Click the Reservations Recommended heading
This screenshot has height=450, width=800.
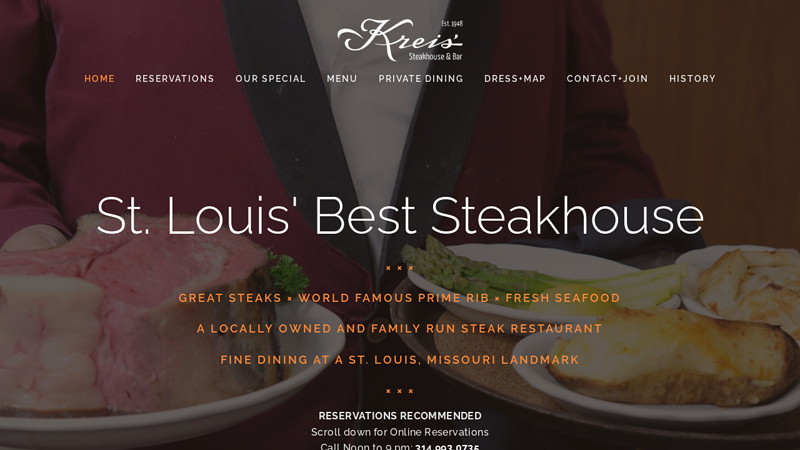point(400,416)
